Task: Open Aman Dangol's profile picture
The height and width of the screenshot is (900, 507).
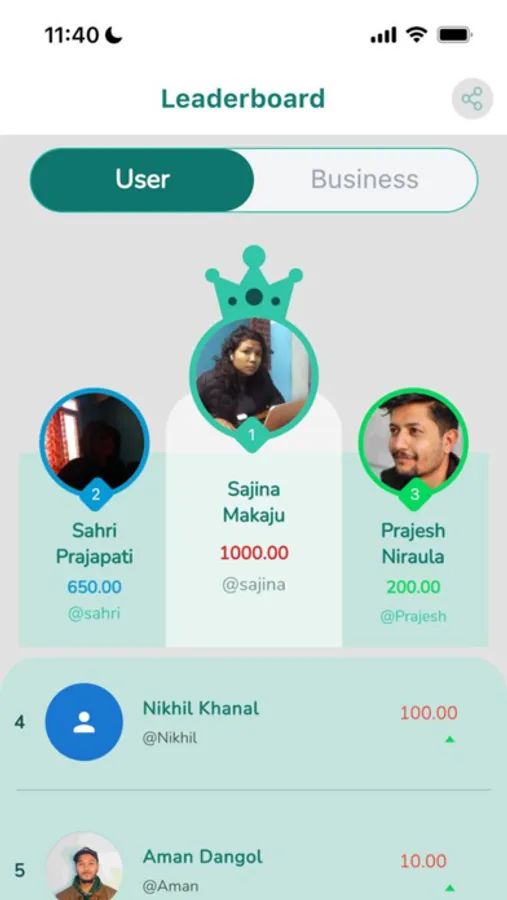Action: (x=84, y=867)
